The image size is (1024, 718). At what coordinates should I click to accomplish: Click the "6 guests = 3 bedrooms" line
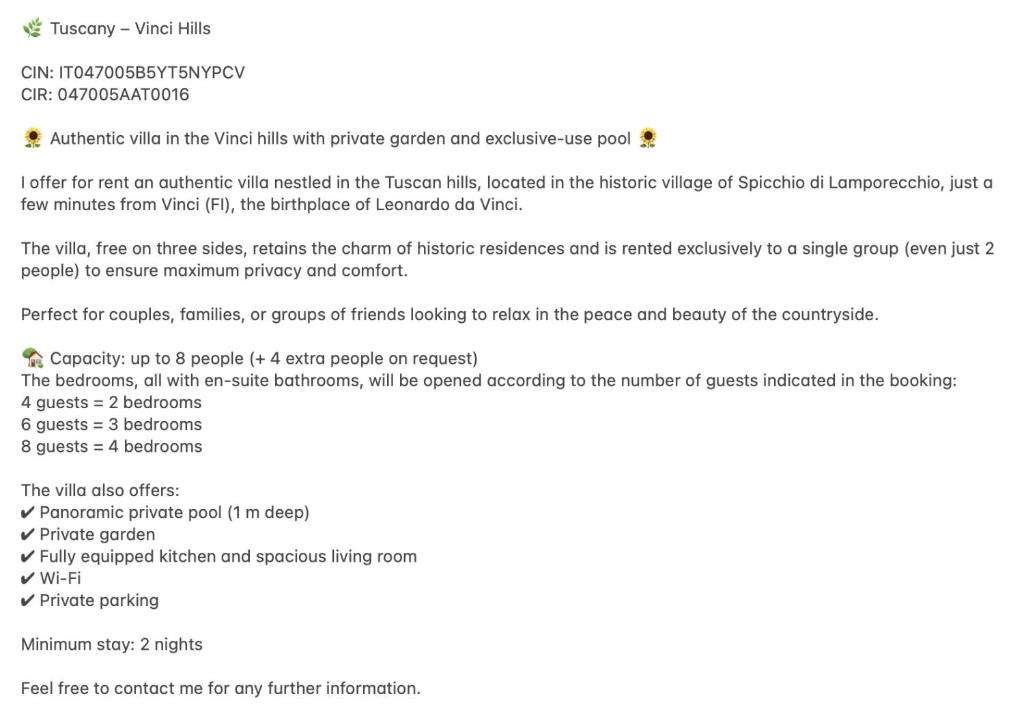click(111, 425)
